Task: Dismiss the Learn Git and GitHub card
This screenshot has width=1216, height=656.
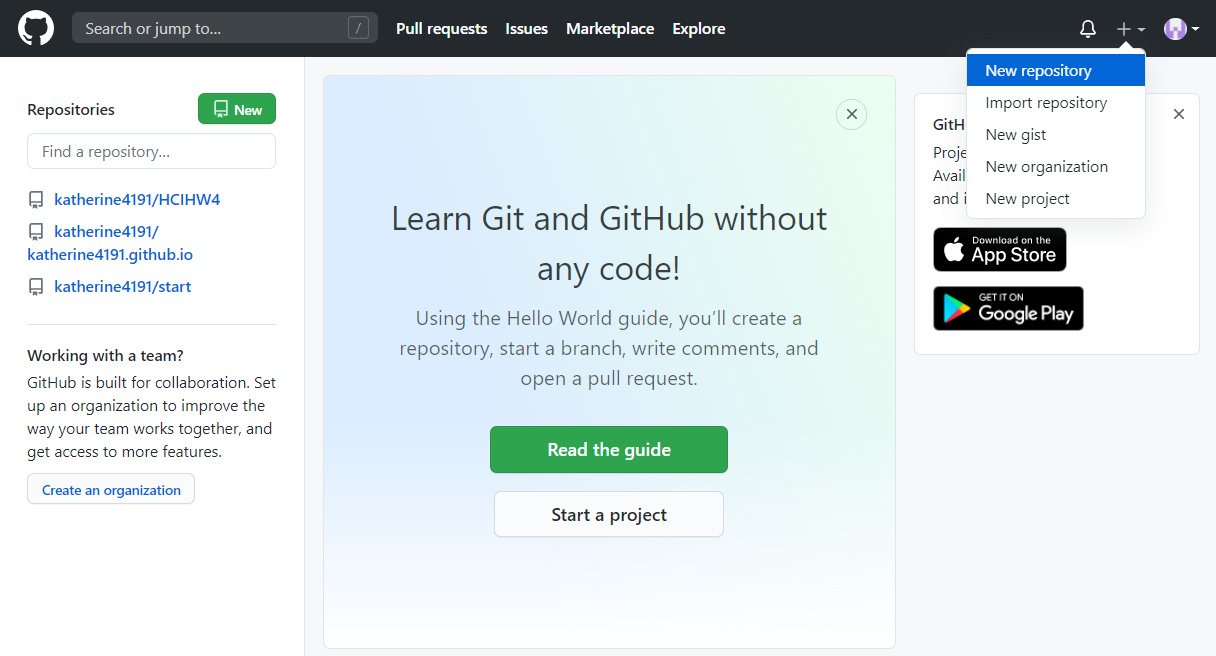Action: [x=851, y=114]
